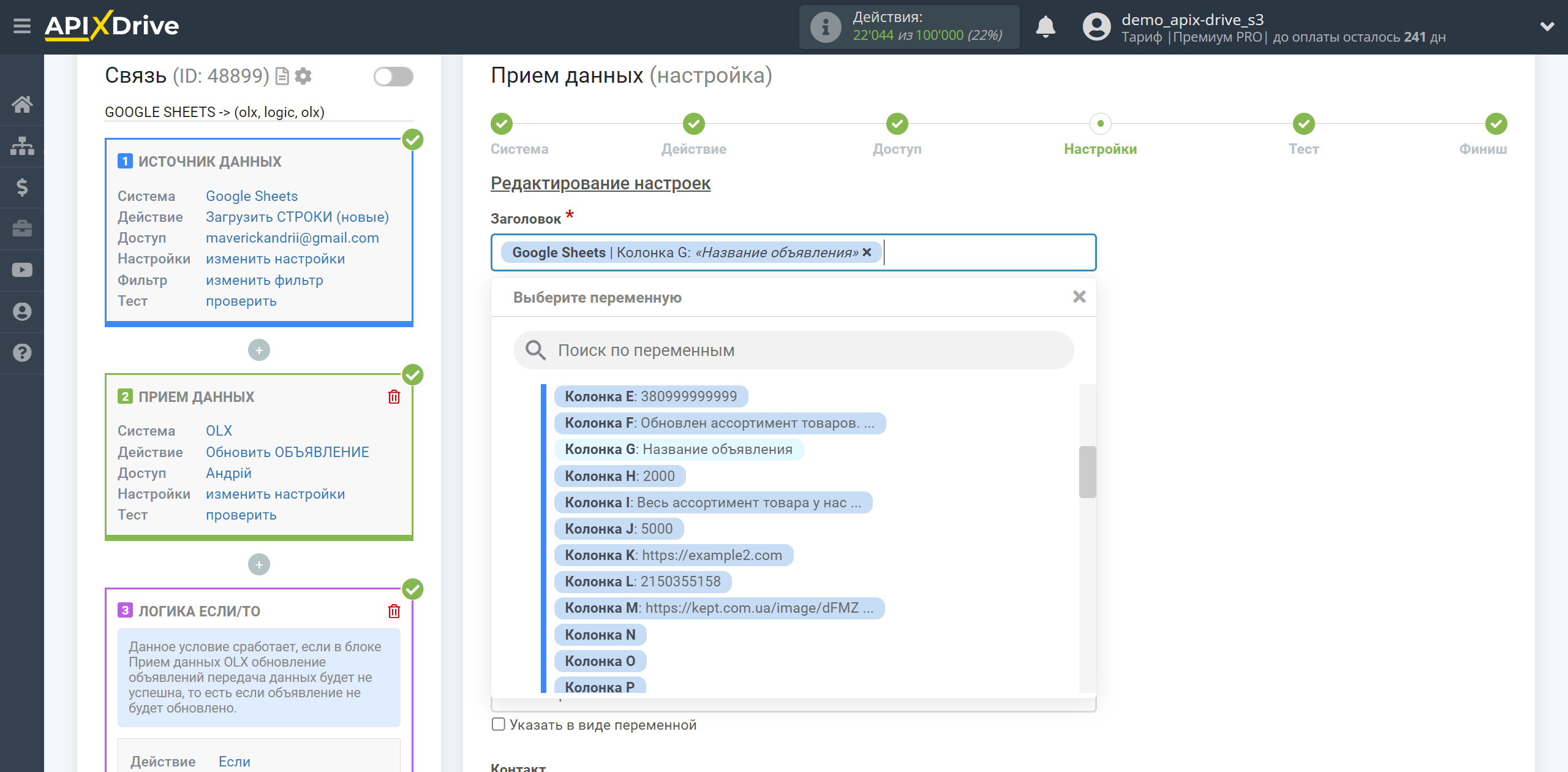The image size is (1568, 772).
Task: Add block after data source
Action: tap(259, 350)
